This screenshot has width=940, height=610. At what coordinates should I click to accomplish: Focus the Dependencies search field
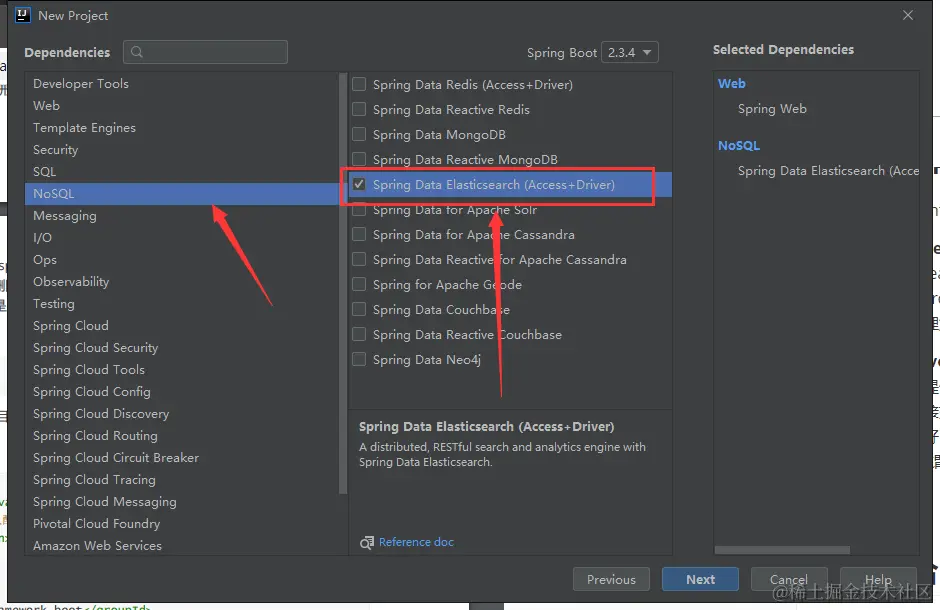point(206,52)
